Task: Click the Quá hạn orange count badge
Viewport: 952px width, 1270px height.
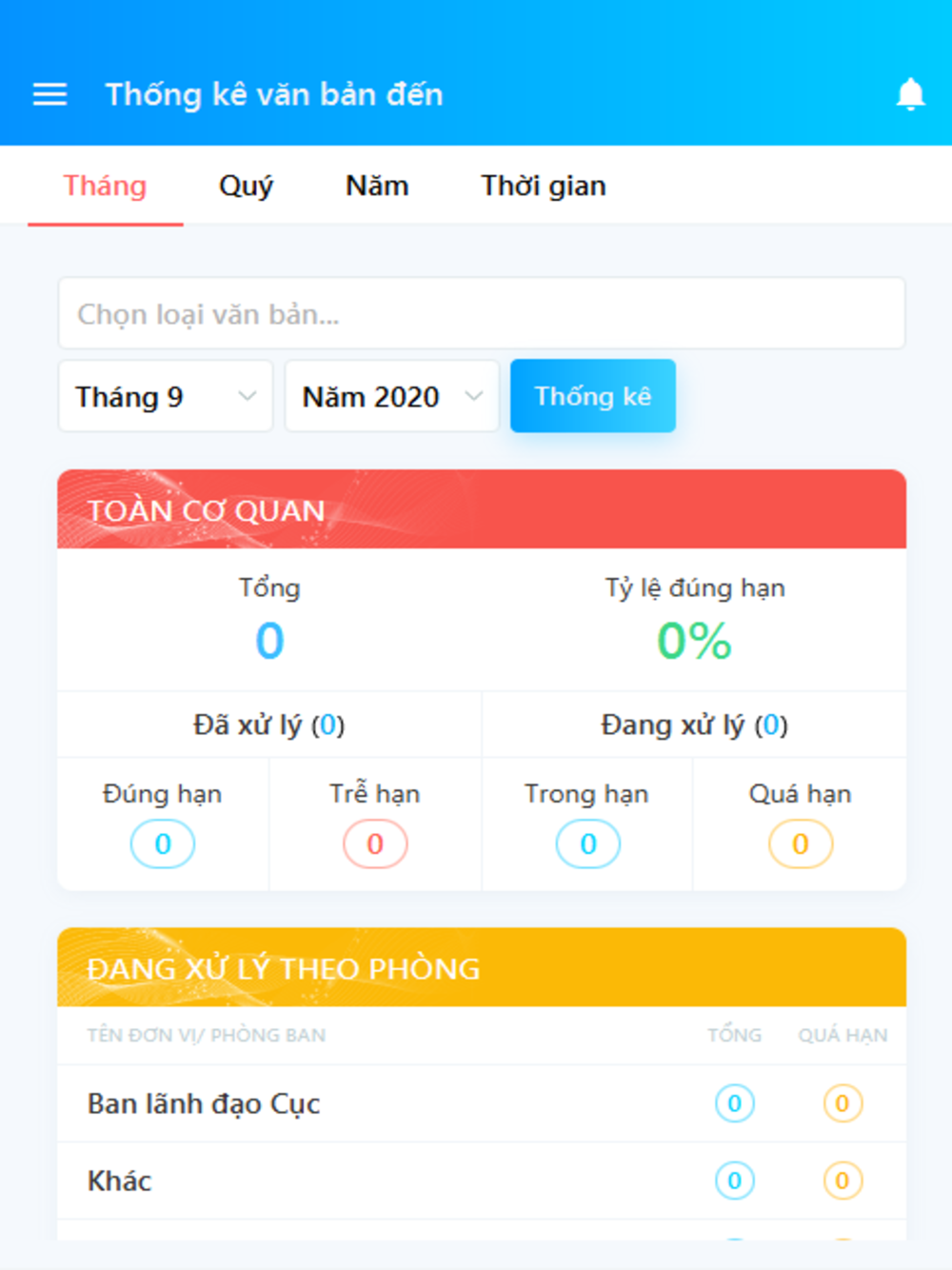Action: (801, 844)
